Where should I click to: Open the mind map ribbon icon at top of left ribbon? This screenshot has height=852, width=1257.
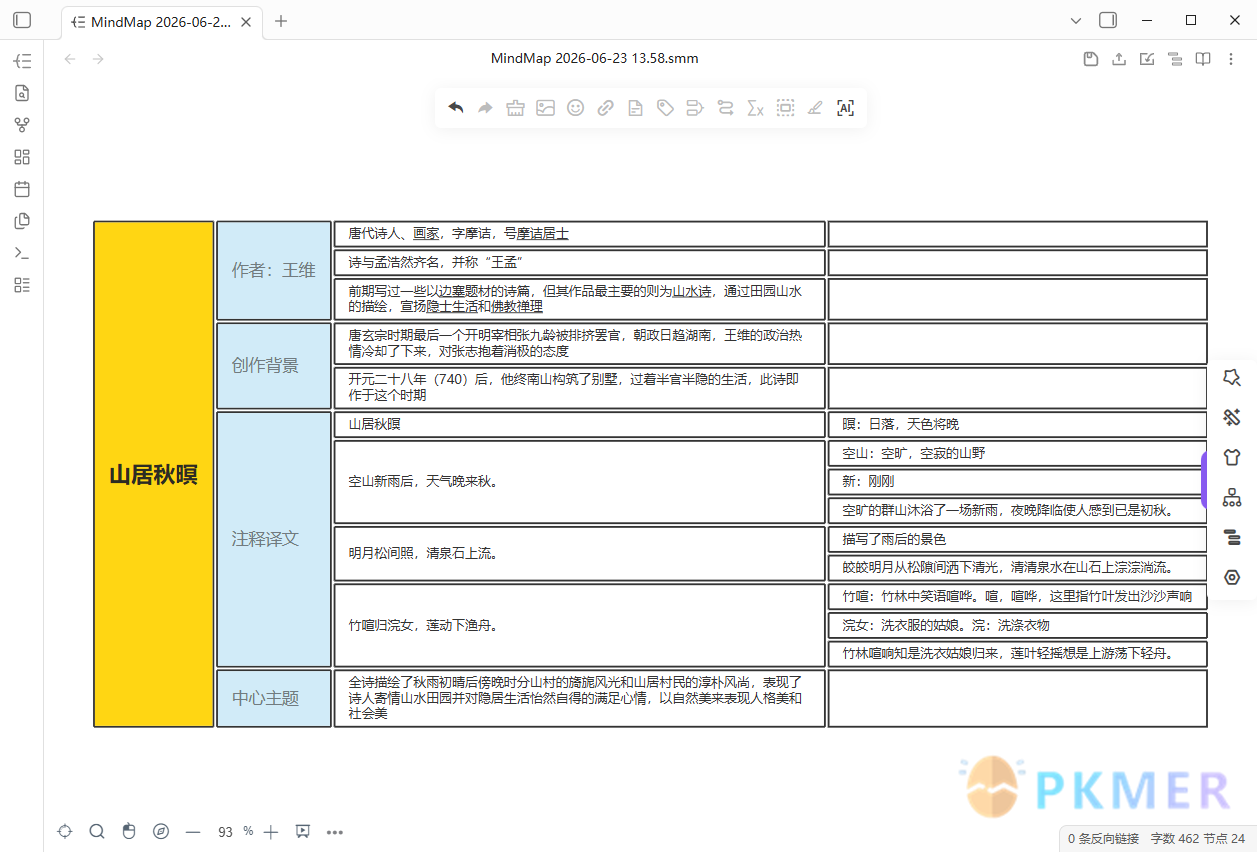tap(22, 61)
